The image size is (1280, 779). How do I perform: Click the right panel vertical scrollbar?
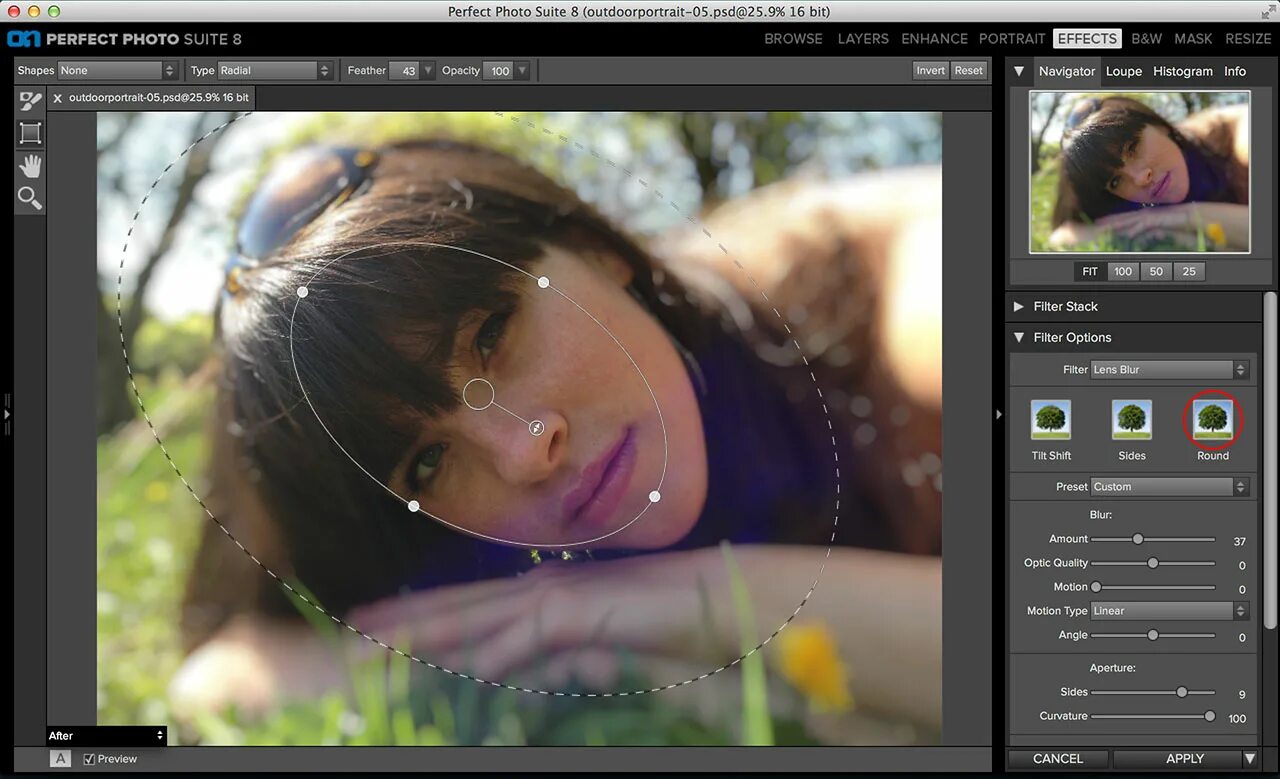tap(1270, 460)
